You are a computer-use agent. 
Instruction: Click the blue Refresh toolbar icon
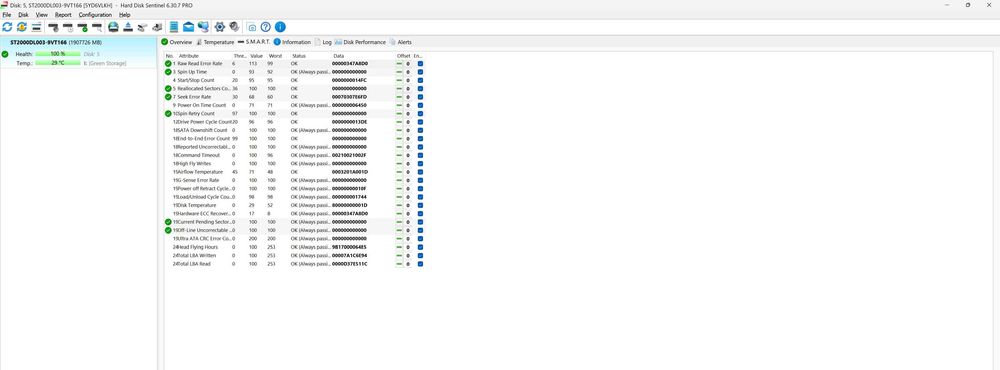click(8, 27)
